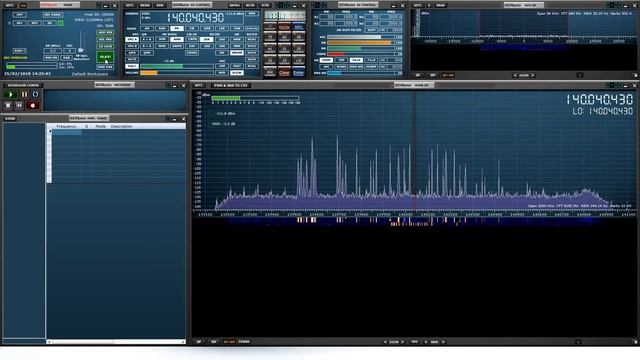
Task: Select DIGITAL mode
Action: point(252,29)
